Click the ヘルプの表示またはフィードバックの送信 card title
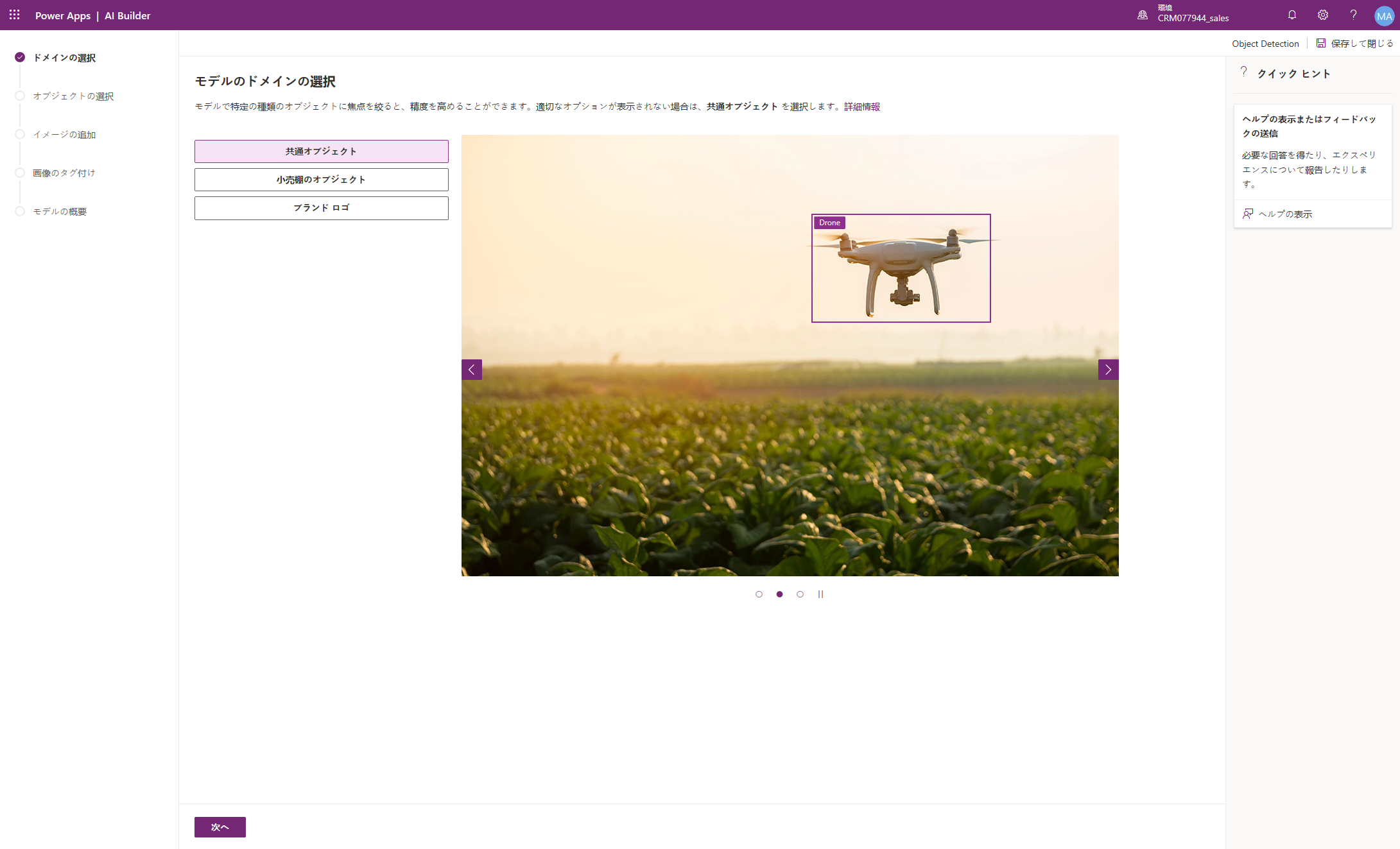 tap(1309, 126)
